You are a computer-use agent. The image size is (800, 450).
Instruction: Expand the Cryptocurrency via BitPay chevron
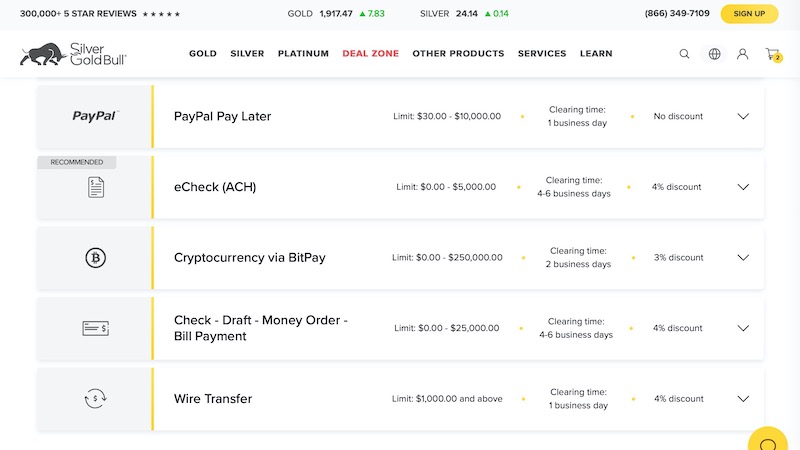[743, 258]
